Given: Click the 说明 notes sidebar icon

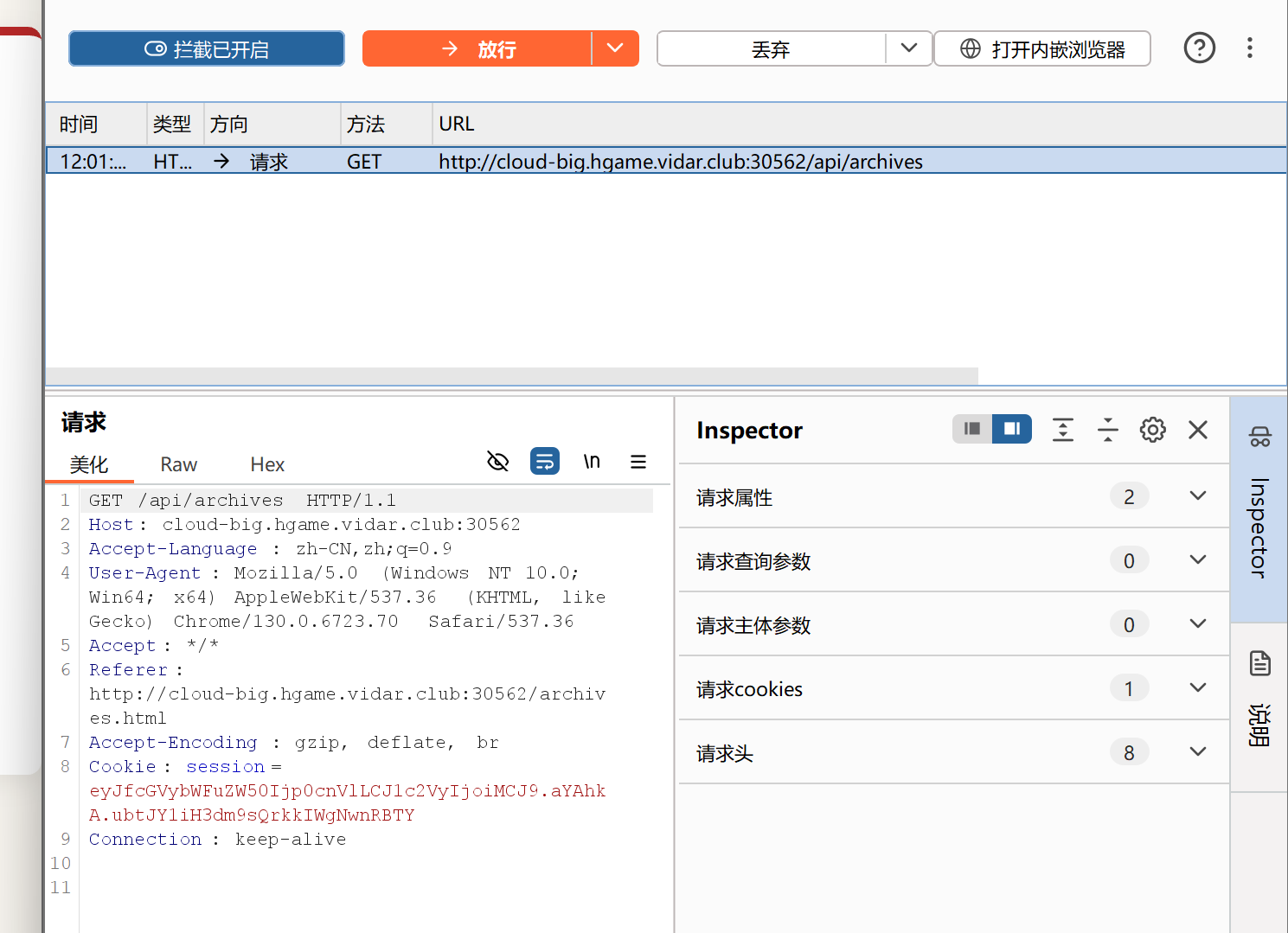Looking at the screenshot, I should click(x=1259, y=700).
